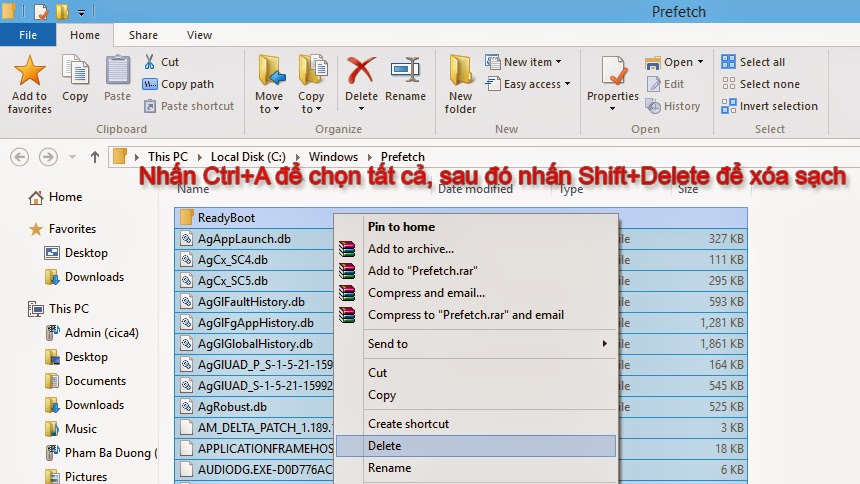
Task: Open the ribbon Delete dropdown arrow
Action: click(x=361, y=109)
